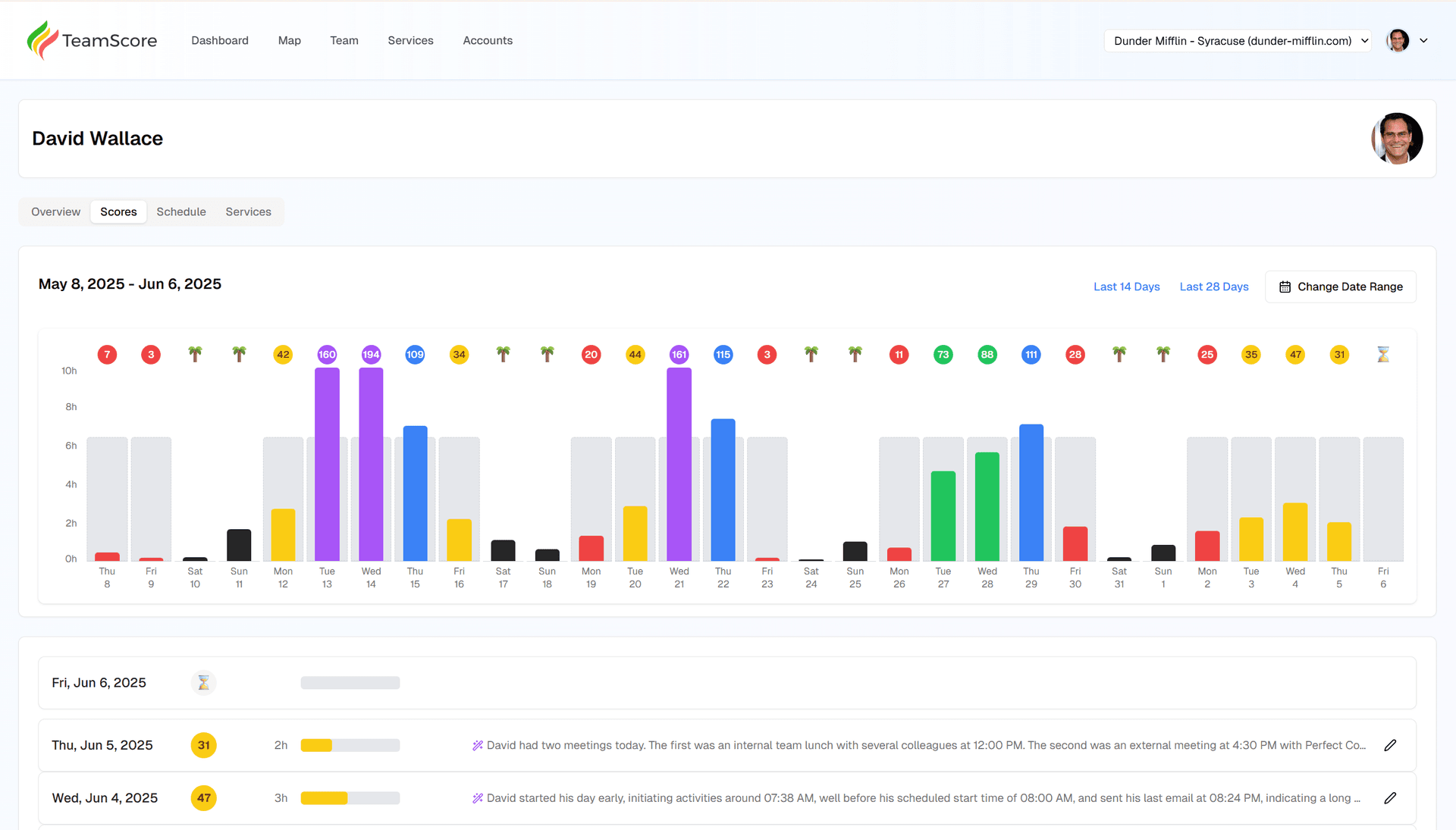Open the Dunder Mifflin - Syracuse account dropdown

1237,41
